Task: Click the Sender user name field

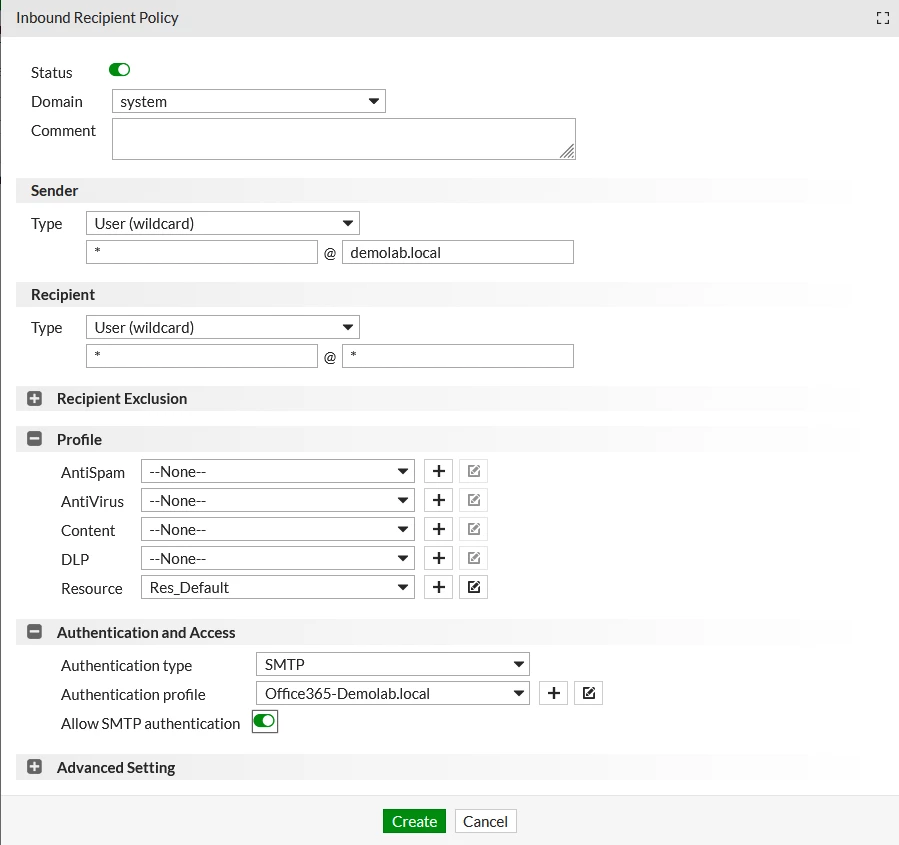Action: click(x=202, y=252)
